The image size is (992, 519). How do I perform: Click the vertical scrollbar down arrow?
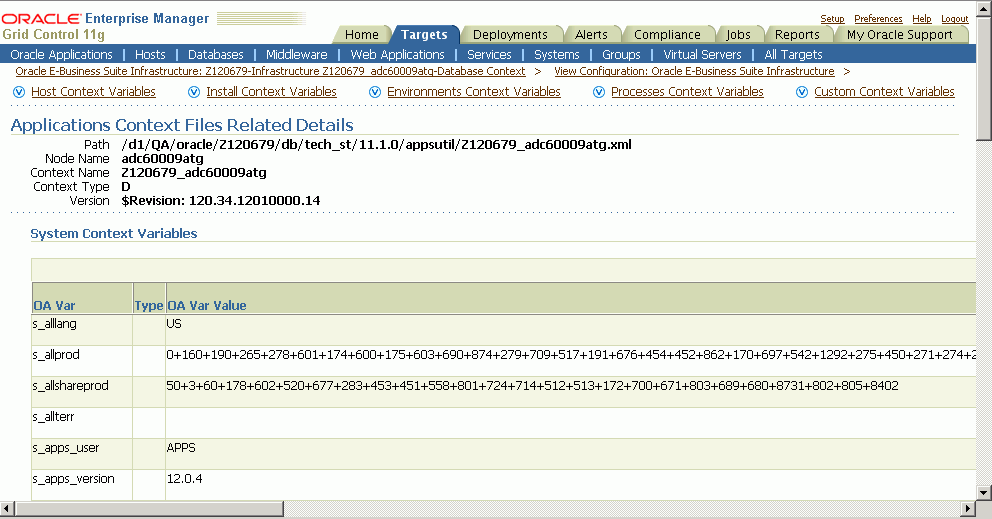(x=984, y=492)
